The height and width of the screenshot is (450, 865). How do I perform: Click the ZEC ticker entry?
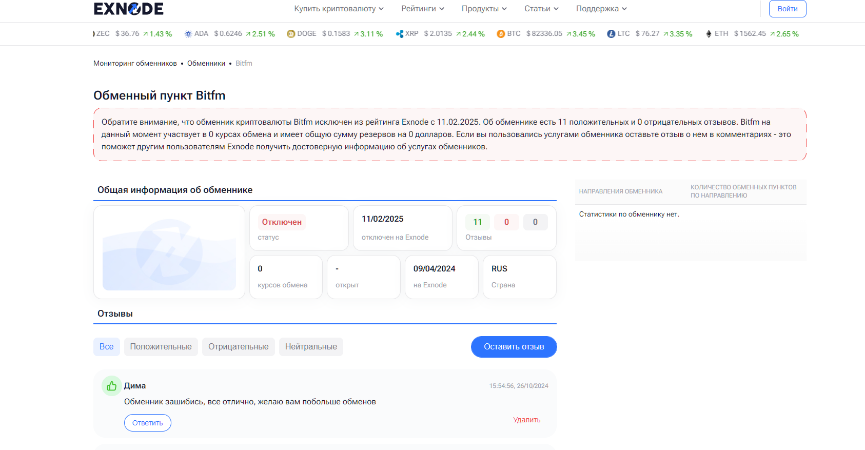132,34
